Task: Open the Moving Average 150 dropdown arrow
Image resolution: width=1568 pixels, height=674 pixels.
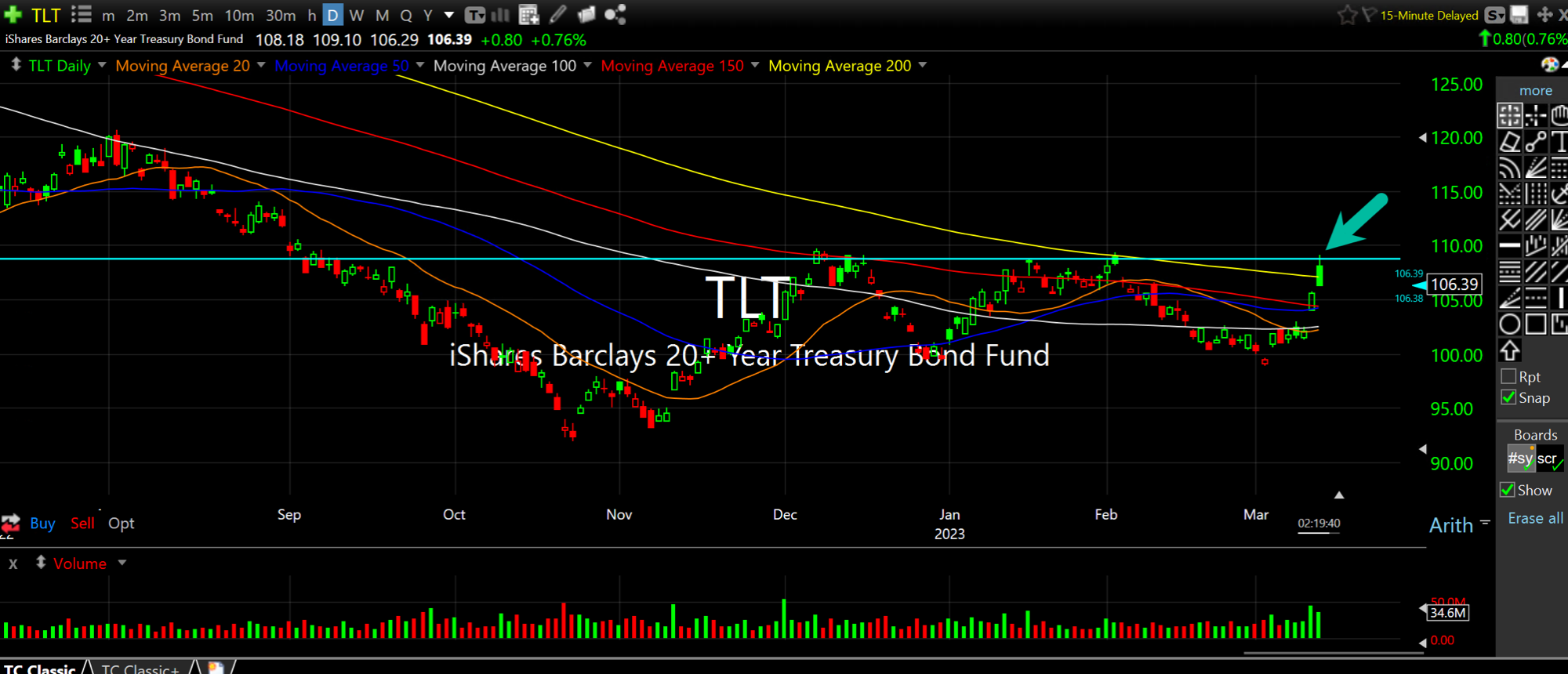Action: tap(755, 65)
